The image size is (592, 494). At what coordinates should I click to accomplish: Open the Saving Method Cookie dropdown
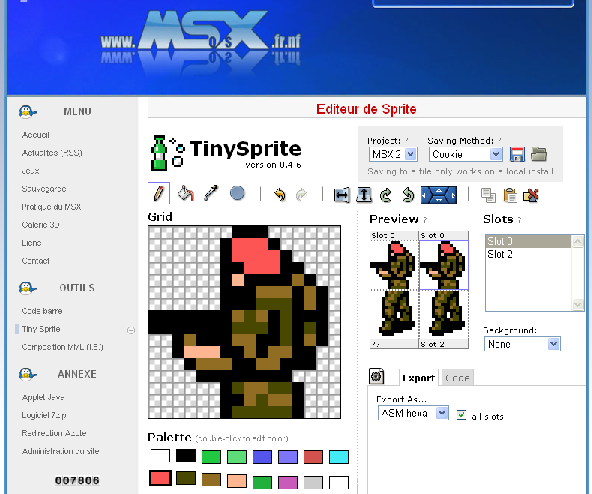click(466, 154)
